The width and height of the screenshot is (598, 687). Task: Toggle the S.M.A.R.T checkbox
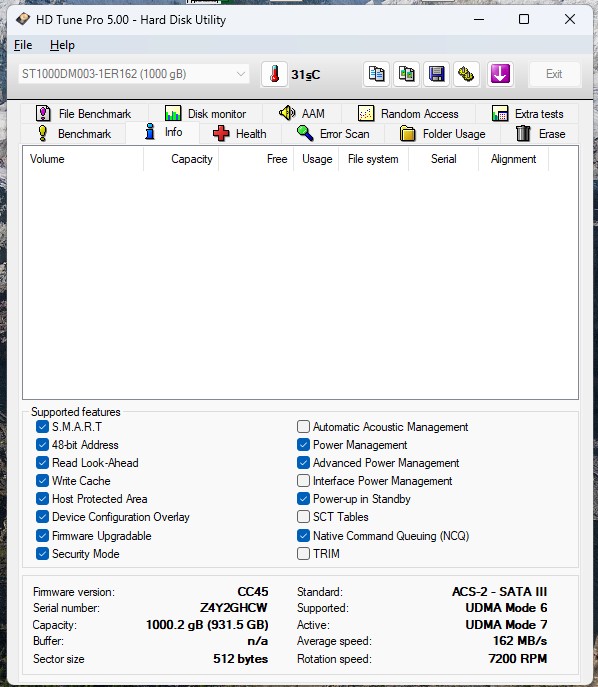pos(42,427)
